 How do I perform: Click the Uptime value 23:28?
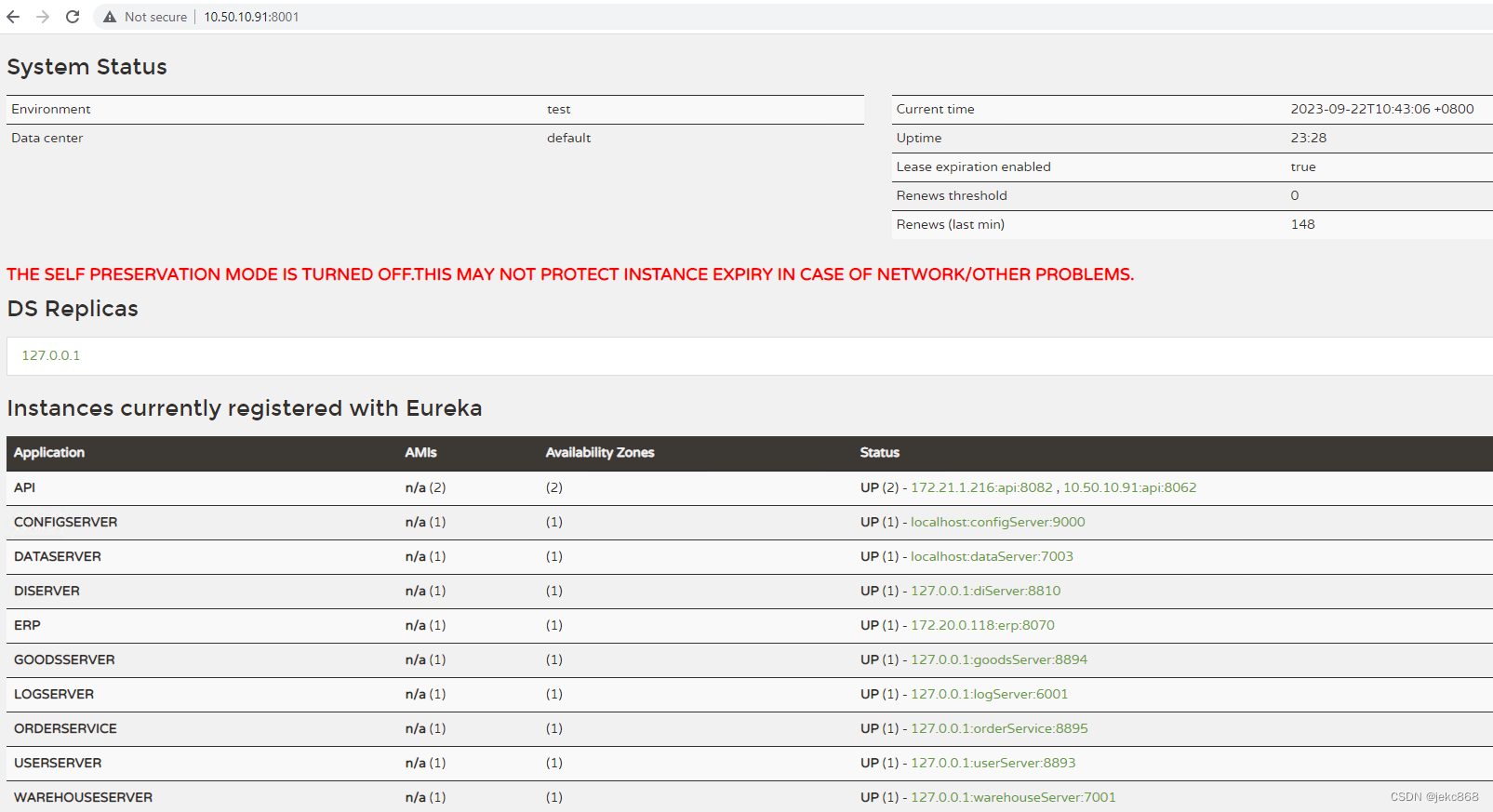coord(1309,138)
